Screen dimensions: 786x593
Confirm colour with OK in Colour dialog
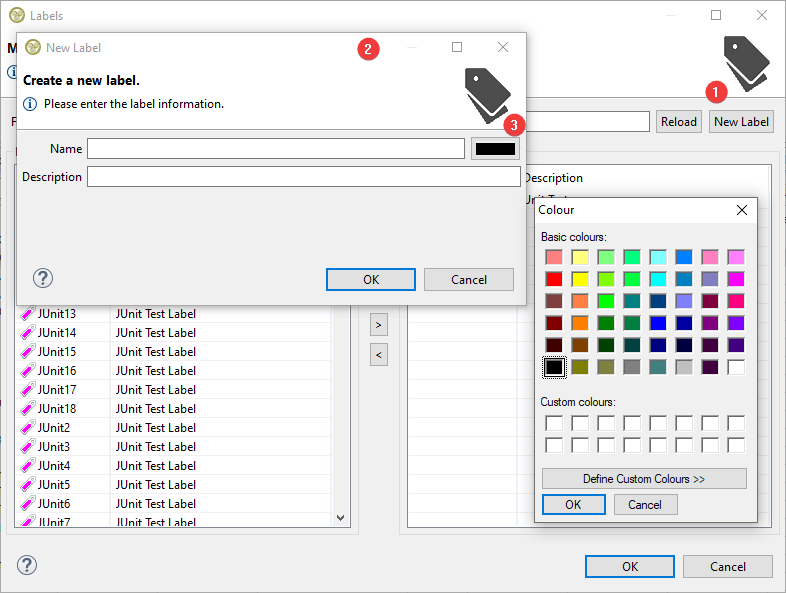pyautogui.click(x=572, y=505)
